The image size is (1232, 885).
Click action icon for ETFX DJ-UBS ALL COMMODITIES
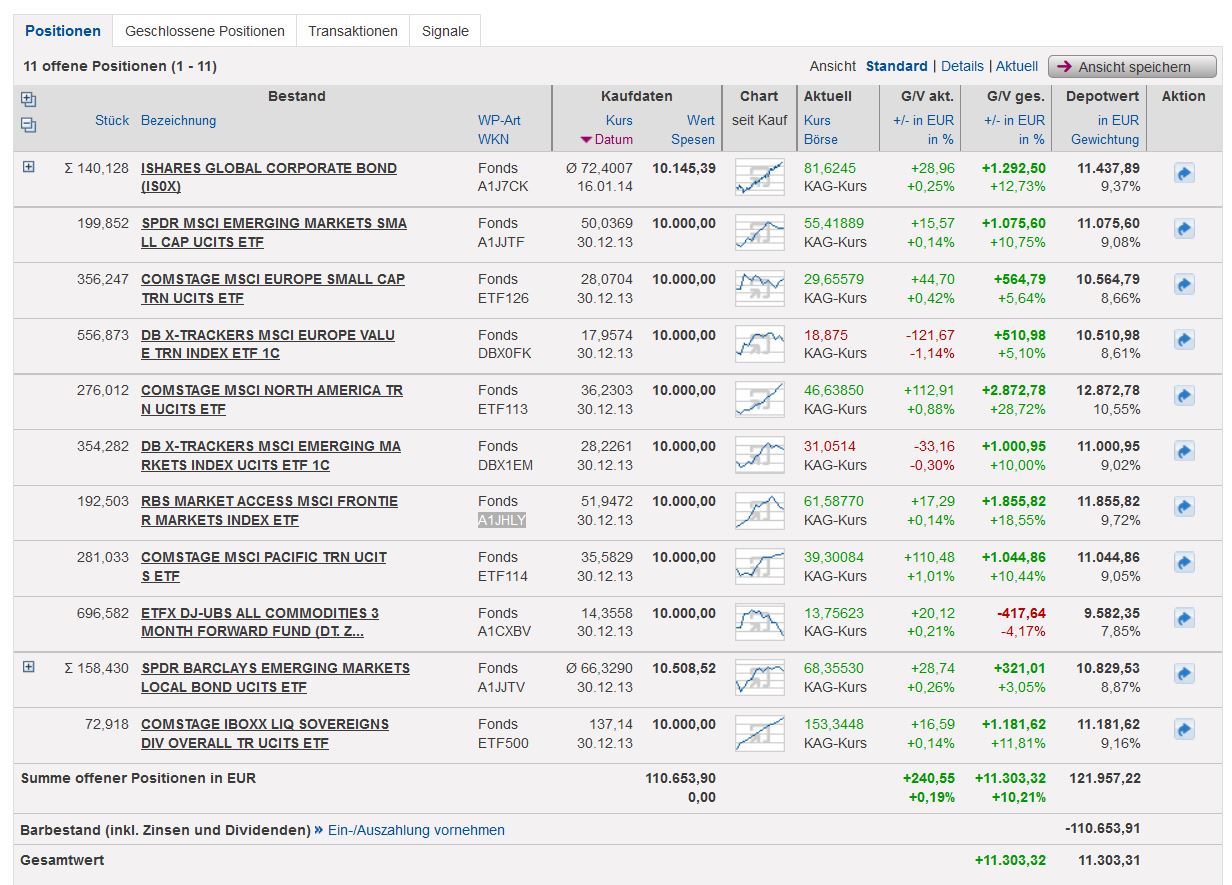point(1184,619)
